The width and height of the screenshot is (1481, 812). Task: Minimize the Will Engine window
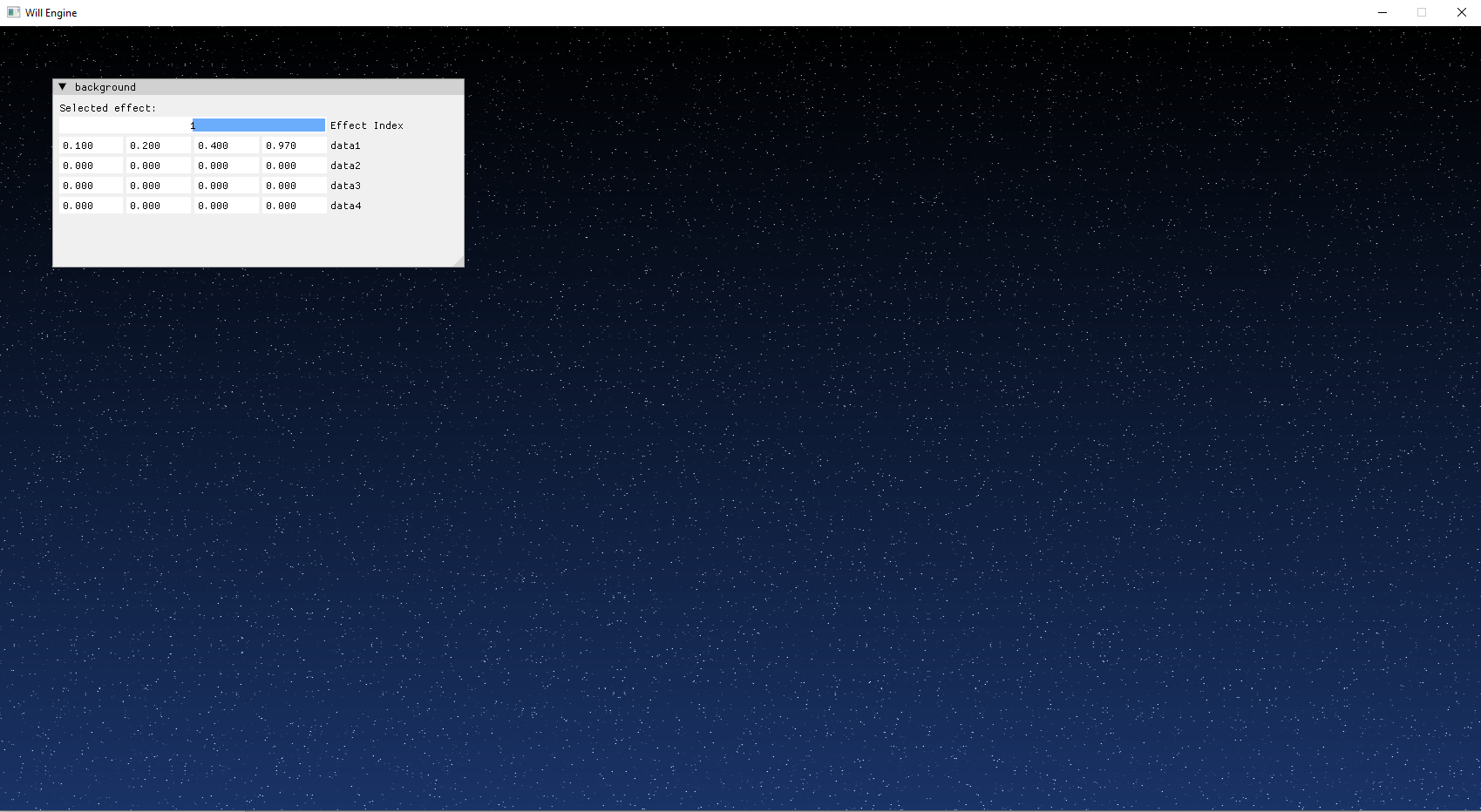(x=1382, y=12)
